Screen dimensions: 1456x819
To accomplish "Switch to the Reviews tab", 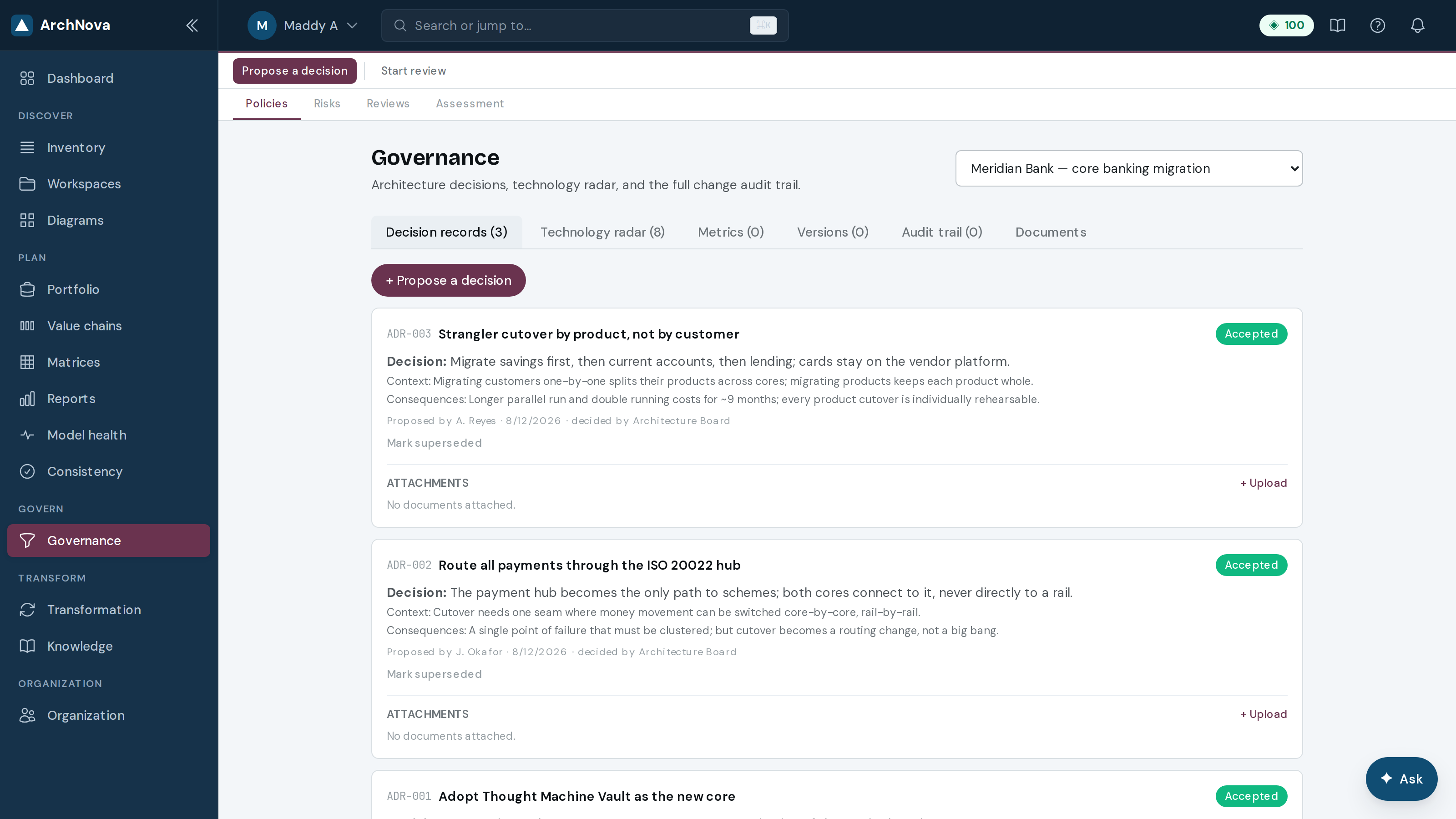I will click(x=388, y=103).
